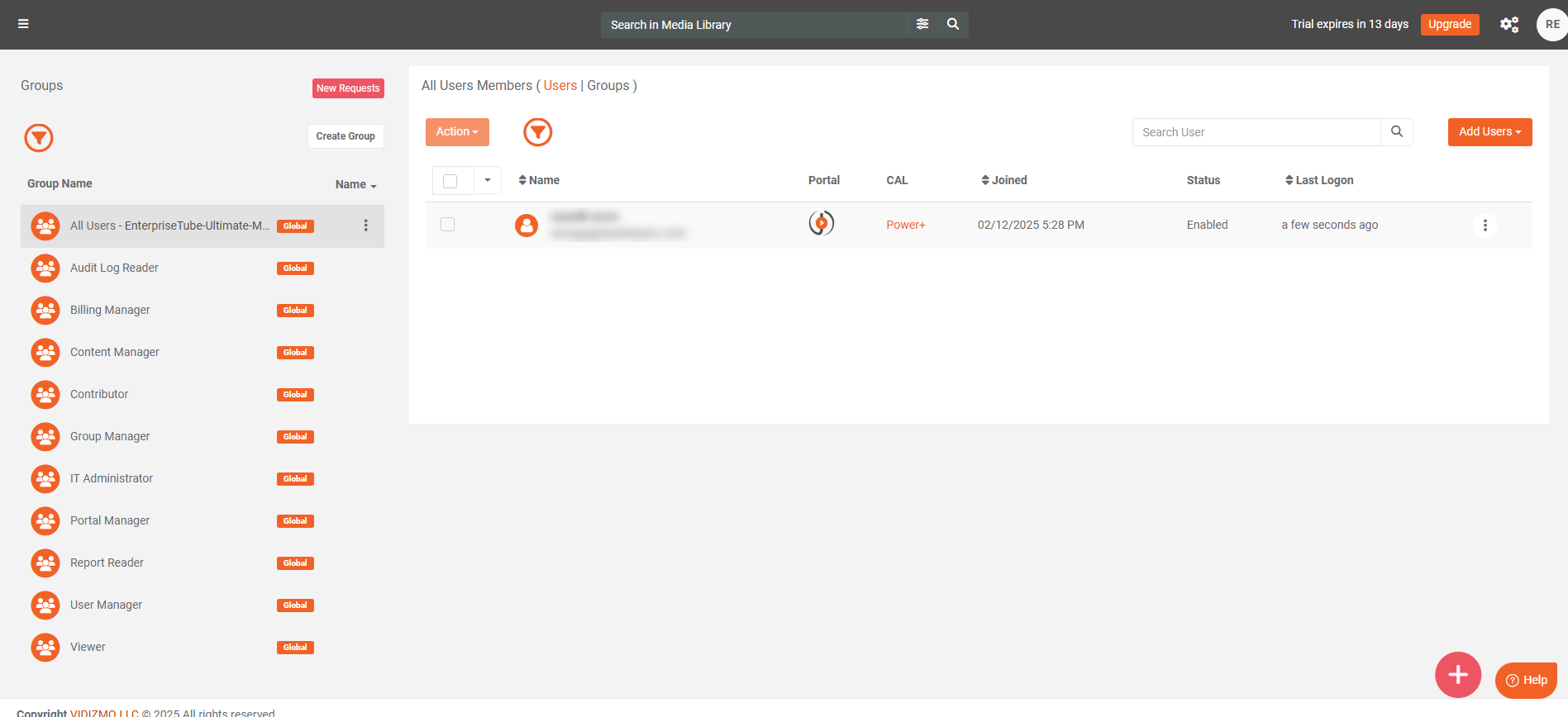The image size is (1568, 717).
Task: Click the groups filter funnel icon
Action: pos(39,138)
